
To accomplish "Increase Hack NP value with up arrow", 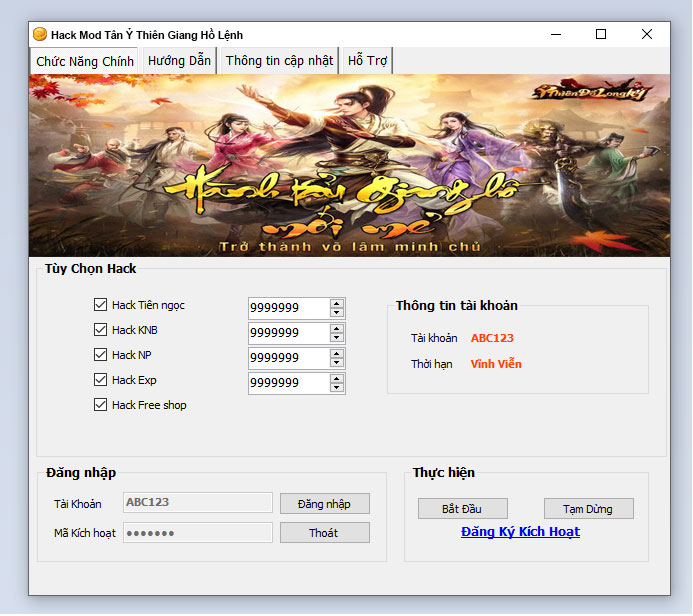I will [337, 354].
